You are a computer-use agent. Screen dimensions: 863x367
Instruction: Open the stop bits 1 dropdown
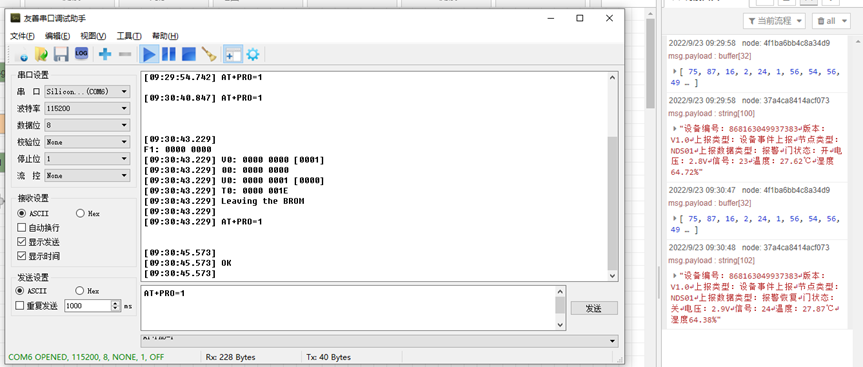(87, 158)
